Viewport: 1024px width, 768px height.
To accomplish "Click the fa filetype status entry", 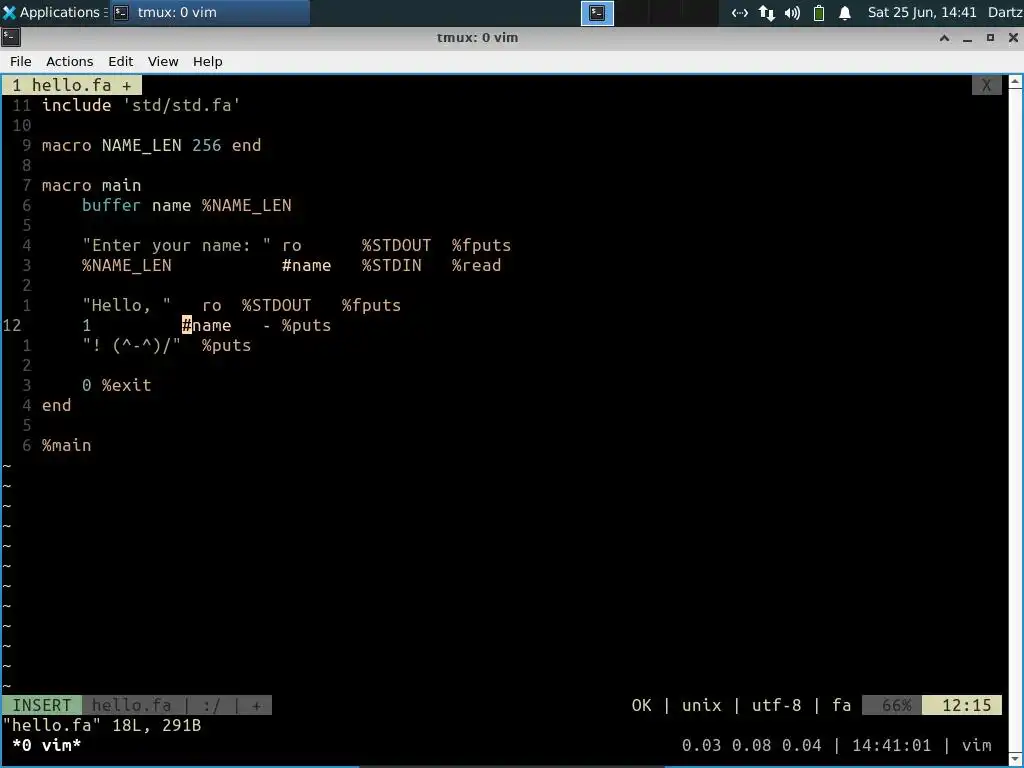I will click(842, 705).
